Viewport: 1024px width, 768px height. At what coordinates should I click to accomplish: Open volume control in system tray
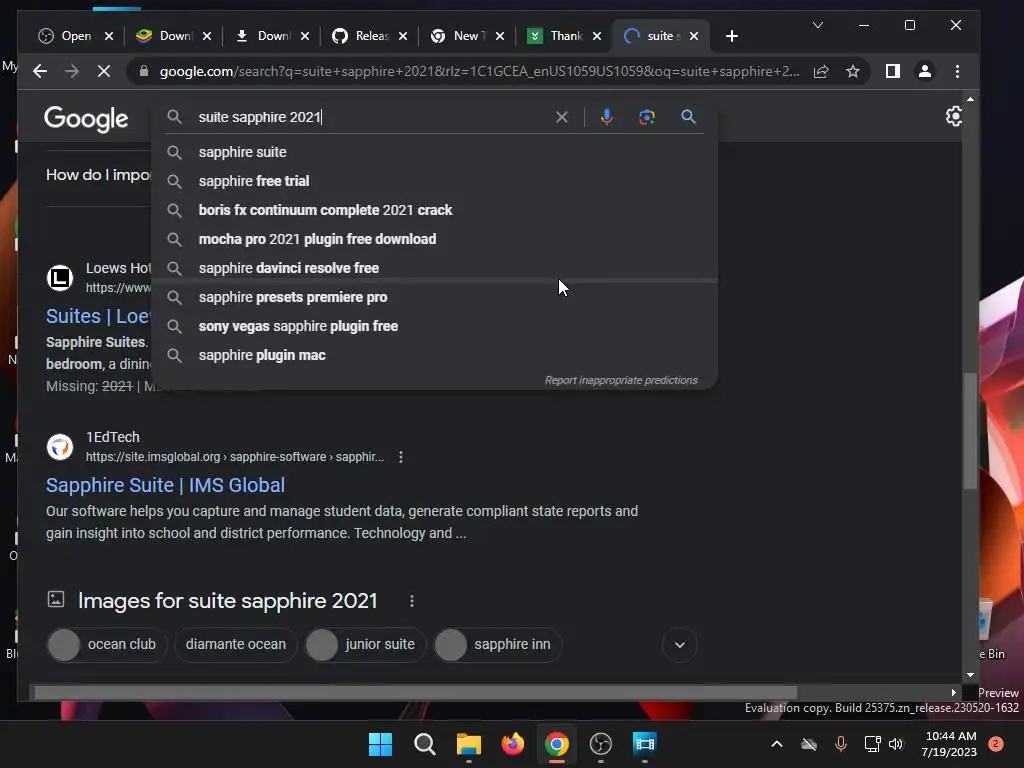(896, 744)
